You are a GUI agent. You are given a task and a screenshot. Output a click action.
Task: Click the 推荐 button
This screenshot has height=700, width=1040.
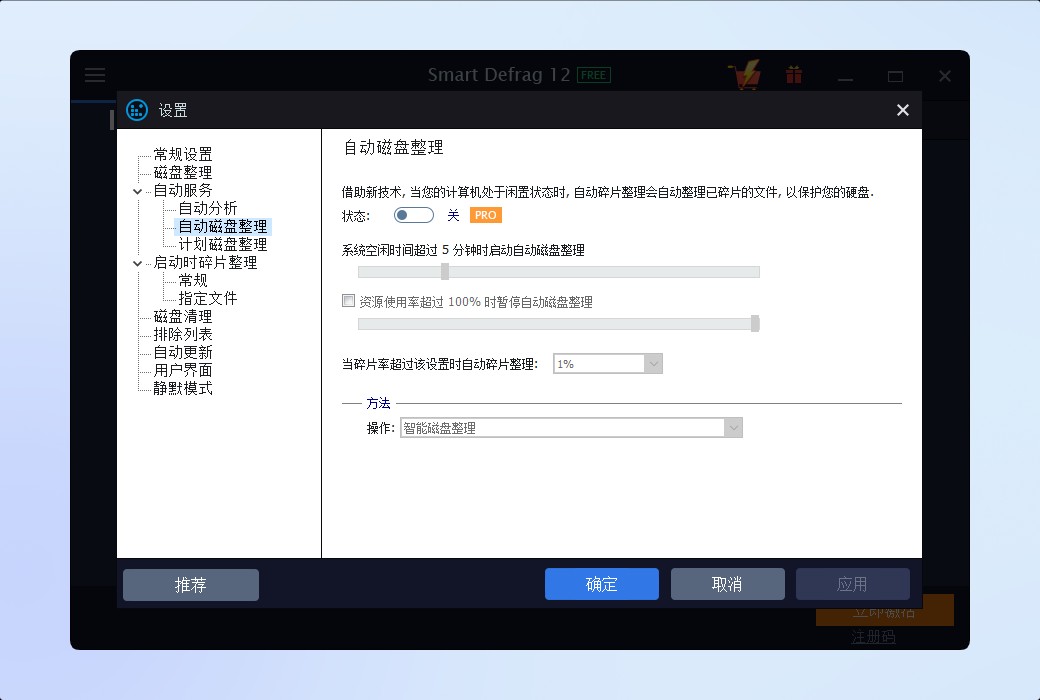pos(191,585)
